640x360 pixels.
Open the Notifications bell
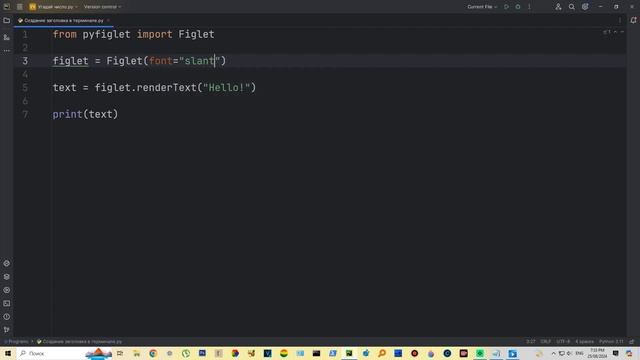pyautogui.click(x=633, y=20)
